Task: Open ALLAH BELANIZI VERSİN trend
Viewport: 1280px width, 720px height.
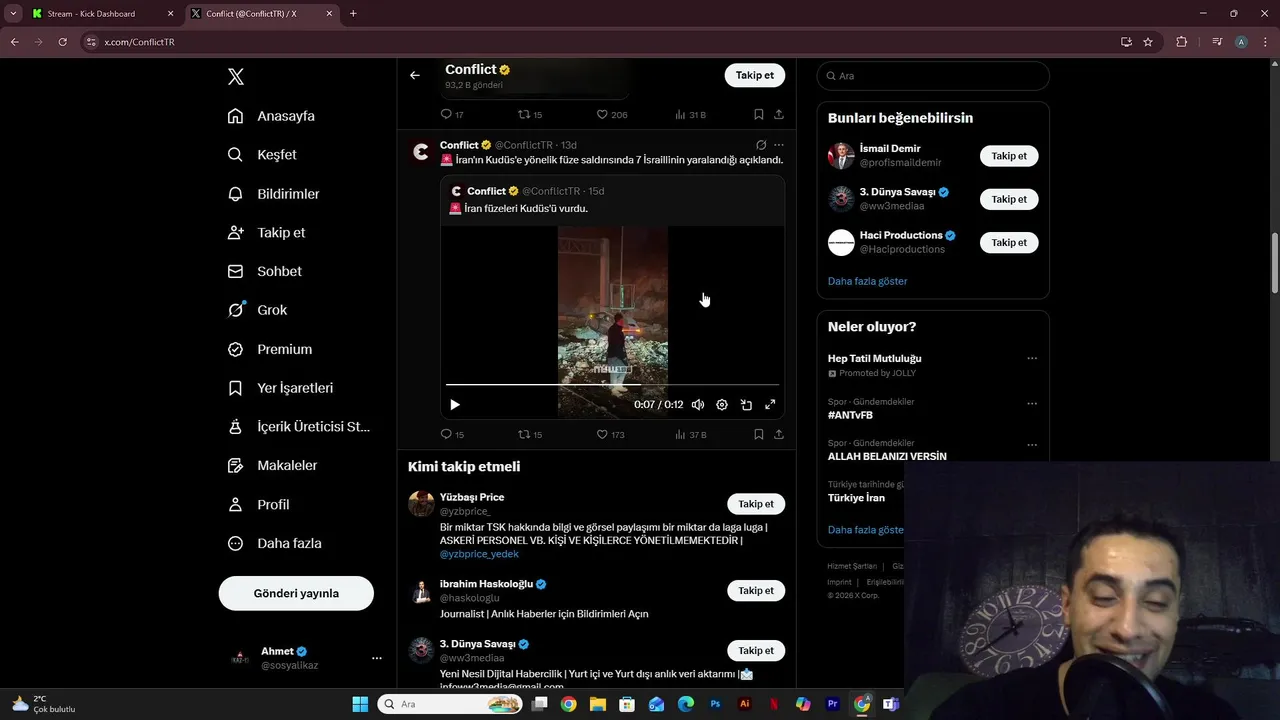Action: [887, 456]
